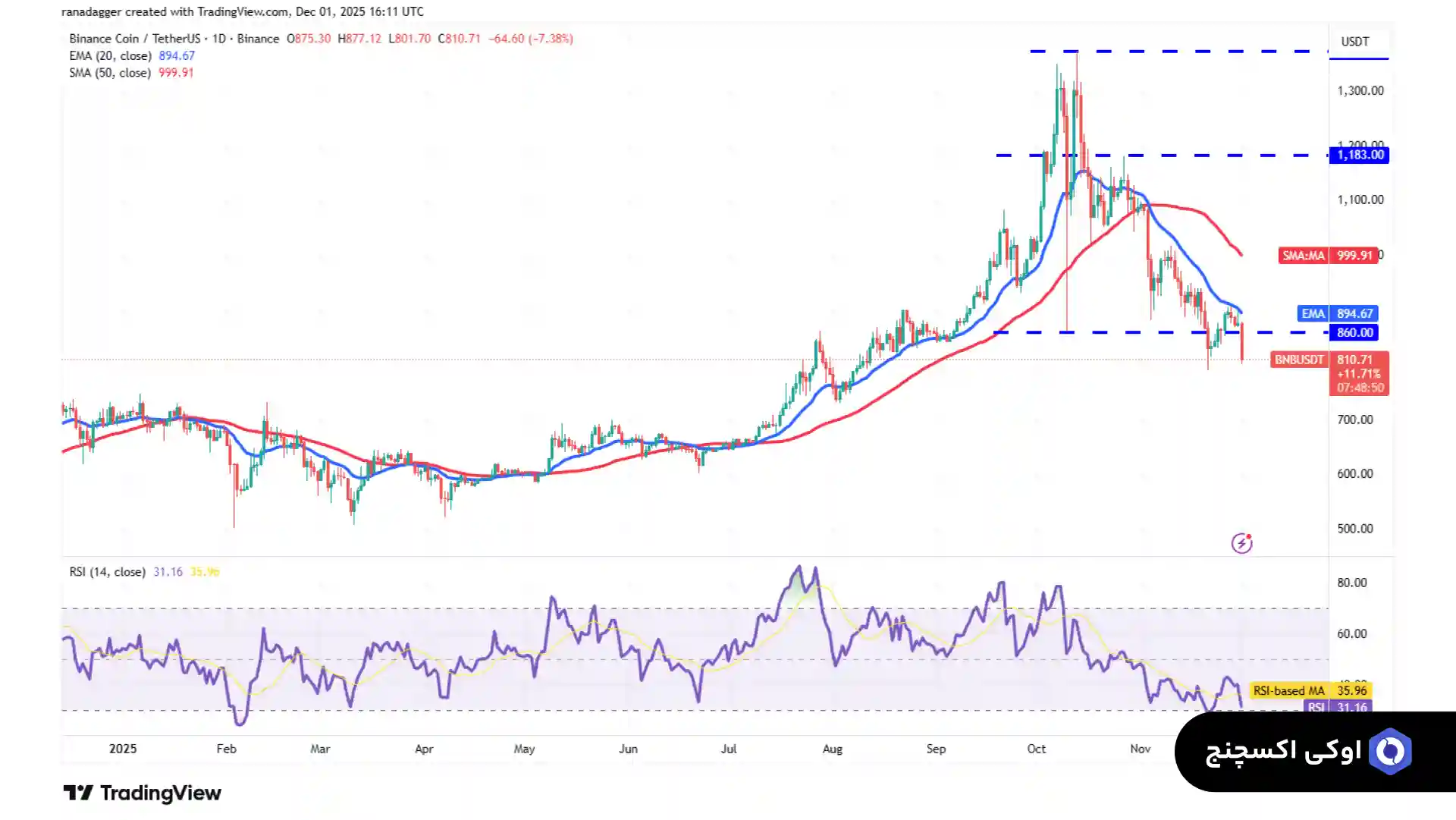Image resolution: width=1456 pixels, height=820 pixels.
Task: Click the 860.00 support level label
Action: point(1354,333)
